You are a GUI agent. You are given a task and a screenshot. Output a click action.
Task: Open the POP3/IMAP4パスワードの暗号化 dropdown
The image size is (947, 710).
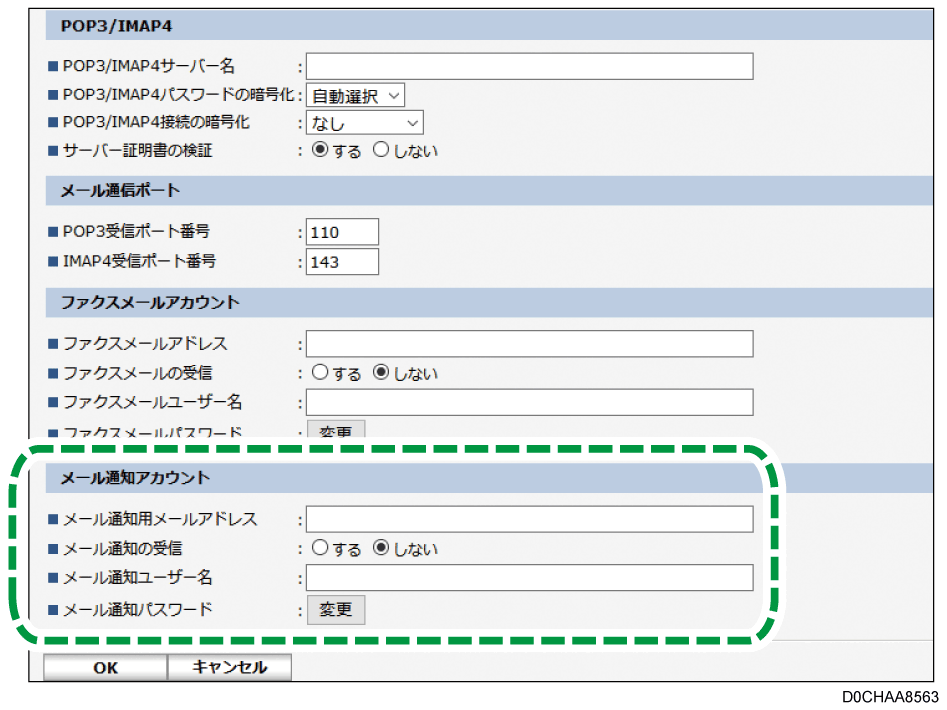(355, 96)
